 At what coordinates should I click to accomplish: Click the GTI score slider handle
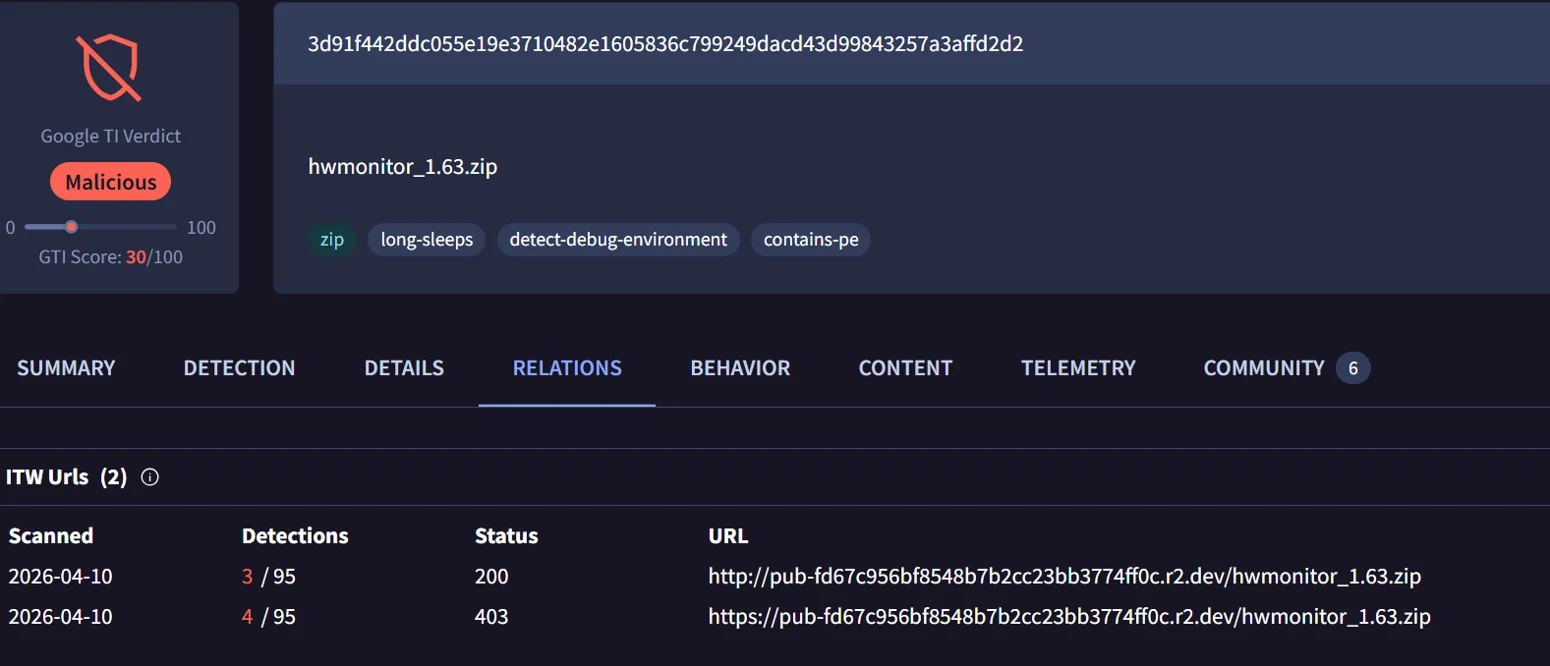(x=71, y=227)
